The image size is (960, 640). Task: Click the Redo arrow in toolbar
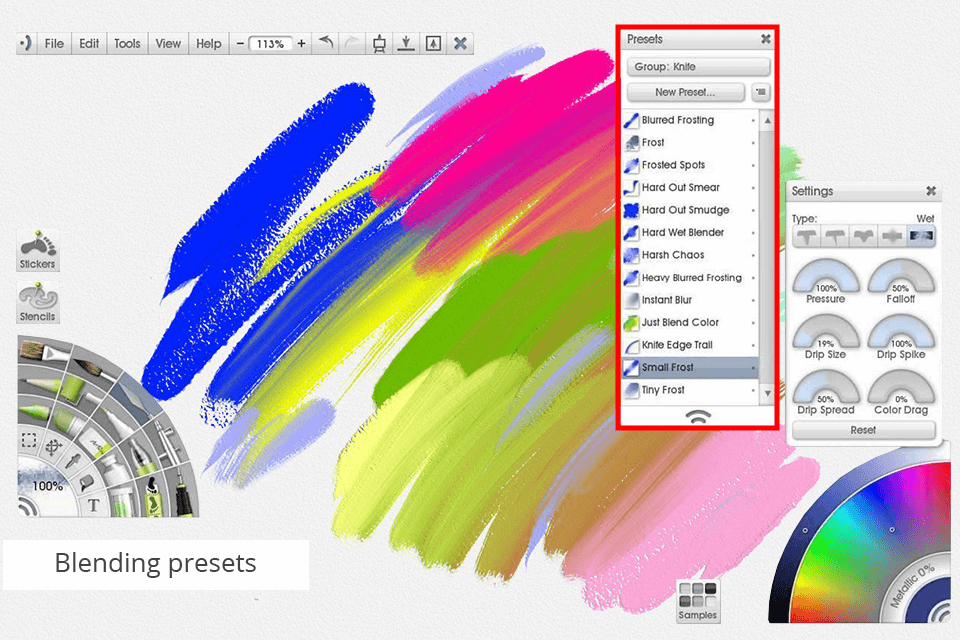tap(351, 43)
